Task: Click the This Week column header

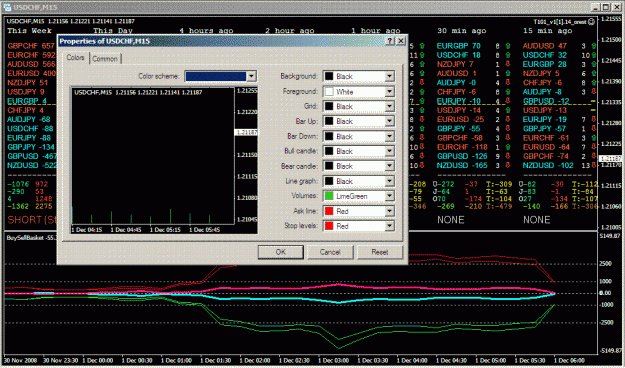Action: 29,31
